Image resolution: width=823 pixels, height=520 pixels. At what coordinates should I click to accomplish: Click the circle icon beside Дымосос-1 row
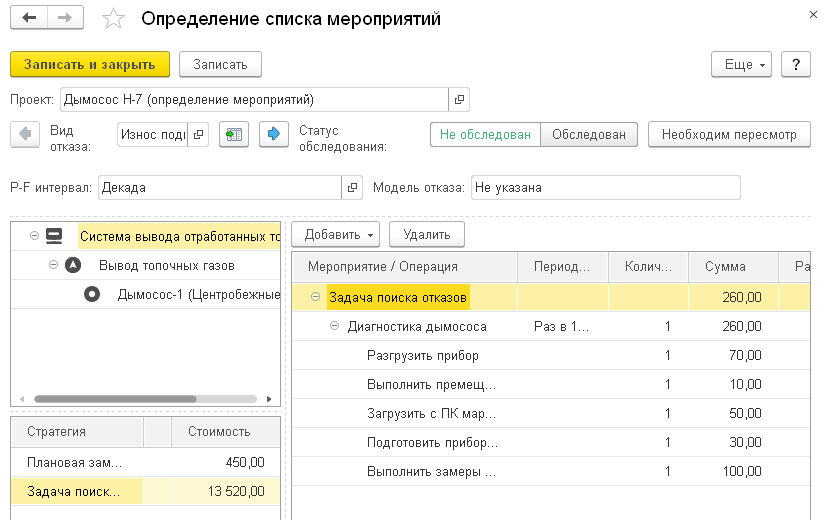[92, 294]
